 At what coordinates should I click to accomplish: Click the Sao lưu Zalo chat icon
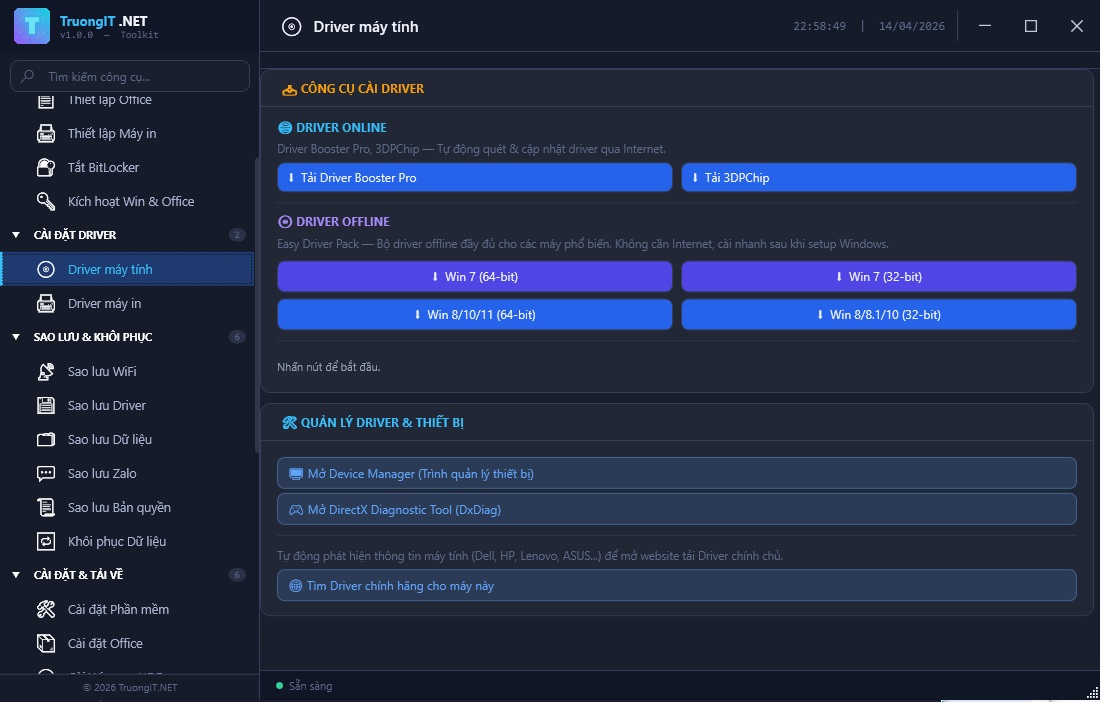46,473
